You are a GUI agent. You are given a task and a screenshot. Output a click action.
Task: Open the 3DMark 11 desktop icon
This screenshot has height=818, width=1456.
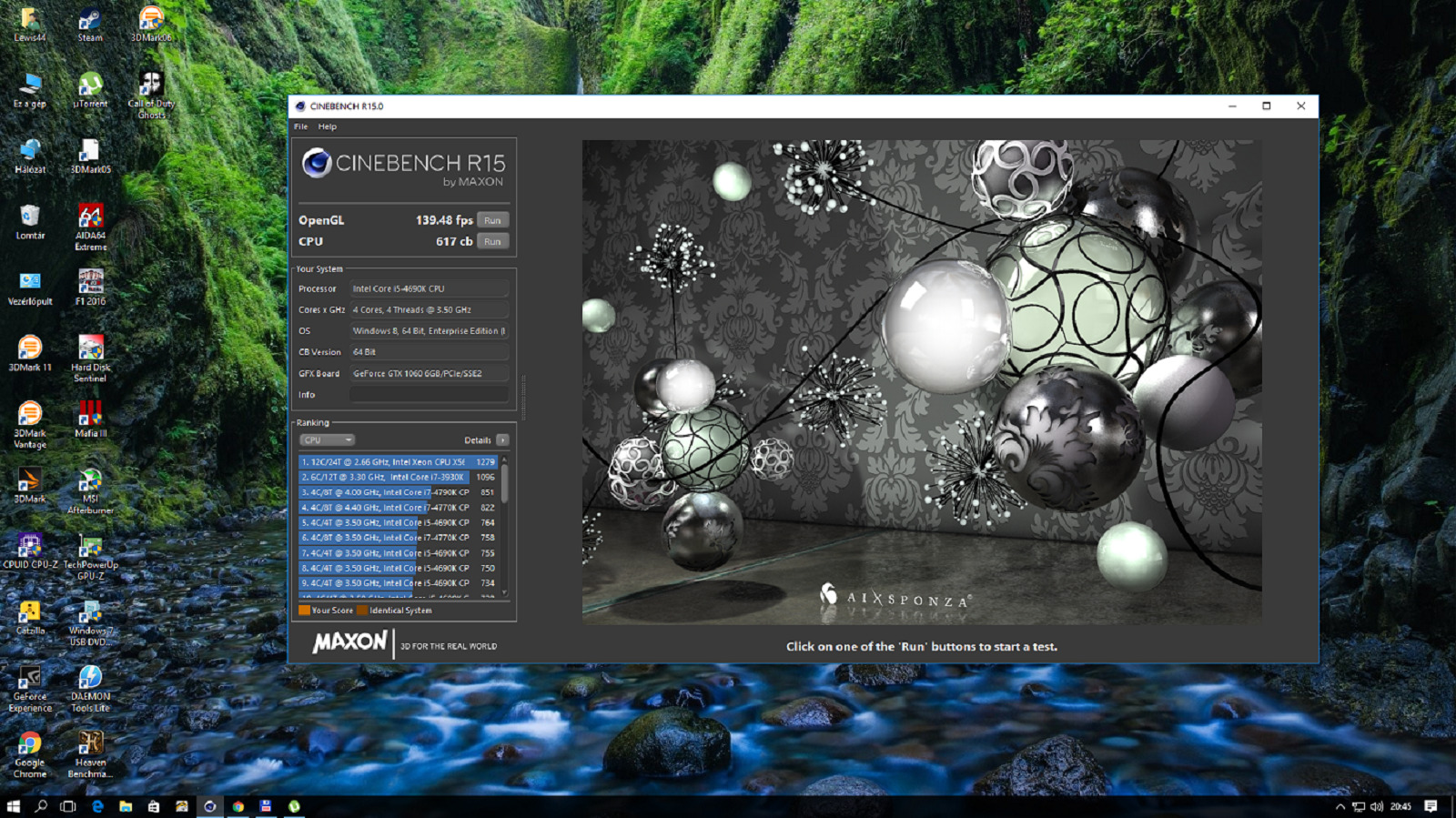(x=30, y=354)
